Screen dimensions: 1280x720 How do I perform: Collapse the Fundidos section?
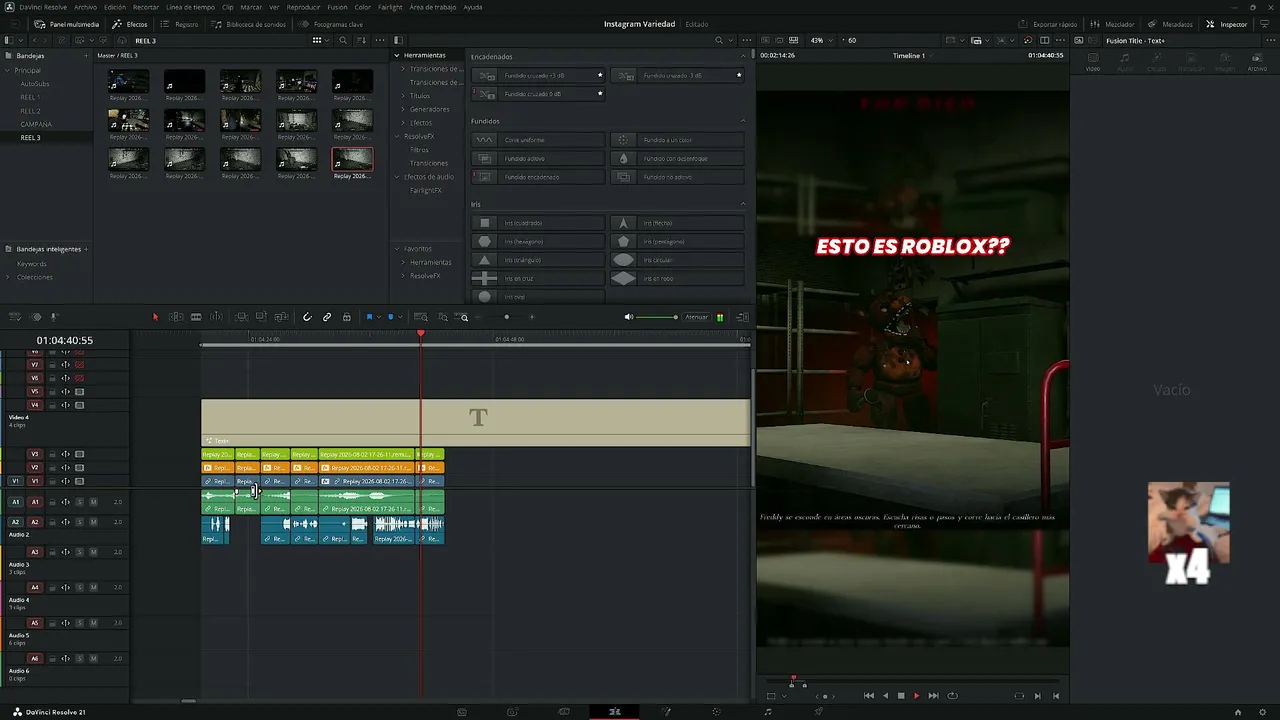pos(743,121)
